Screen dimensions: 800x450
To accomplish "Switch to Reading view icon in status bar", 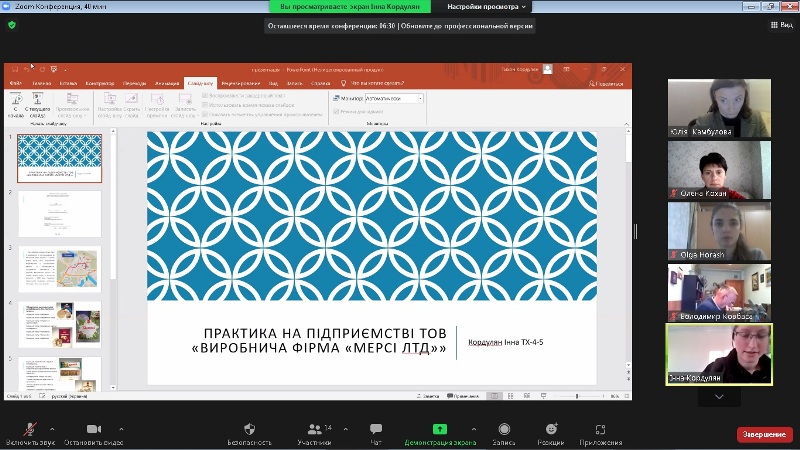I will 527,396.
